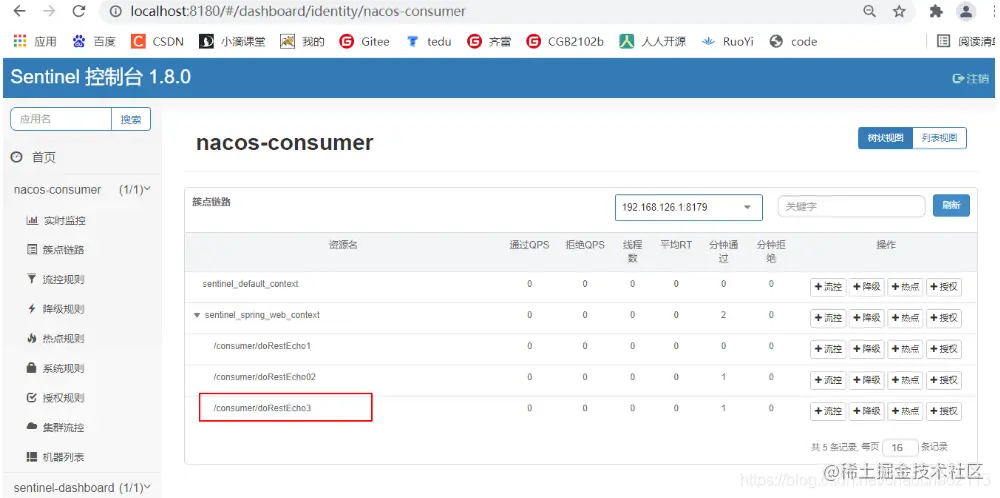The image size is (1000, 498).
Task: Add 流控 rule for /consumer/doRestEcho1
Action: pos(828,349)
